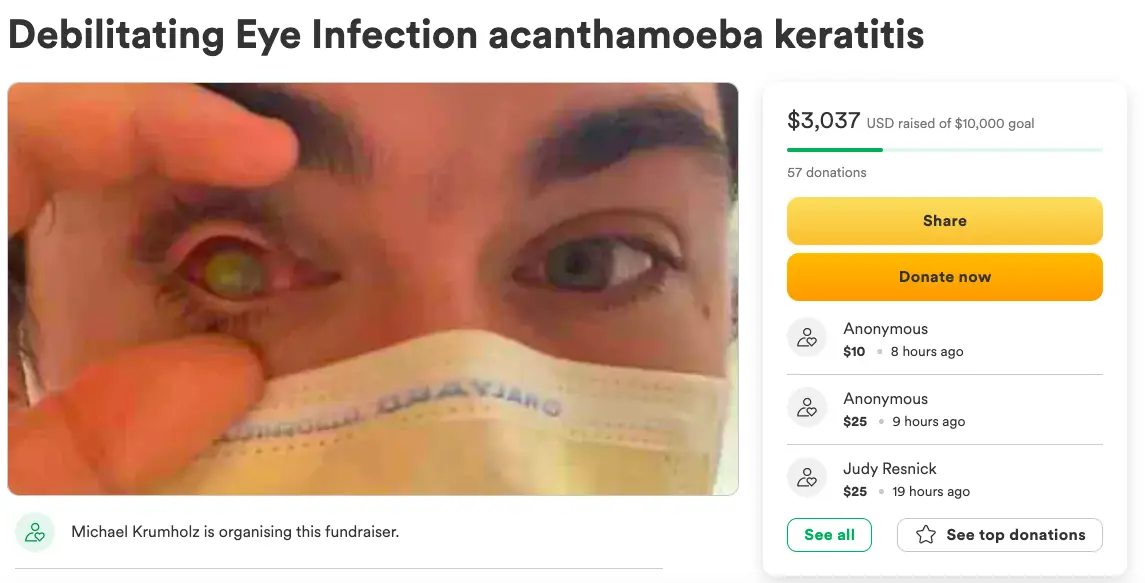Click the 57 donations count

coord(827,172)
